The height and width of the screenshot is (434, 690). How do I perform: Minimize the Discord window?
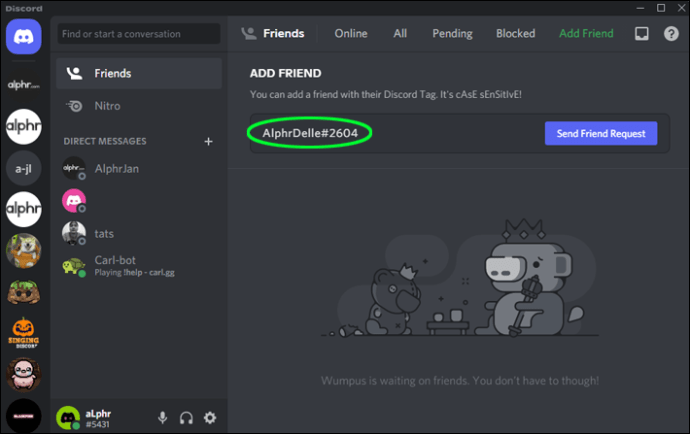(640, 7)
